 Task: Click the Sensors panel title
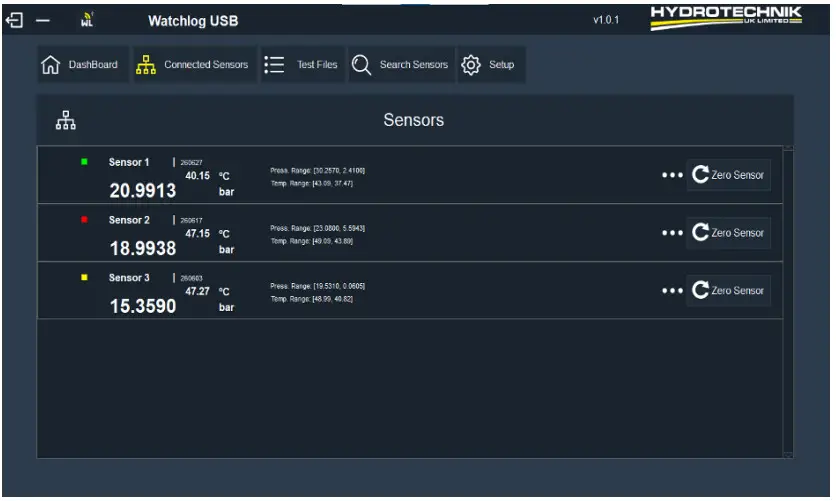(414, 120)
